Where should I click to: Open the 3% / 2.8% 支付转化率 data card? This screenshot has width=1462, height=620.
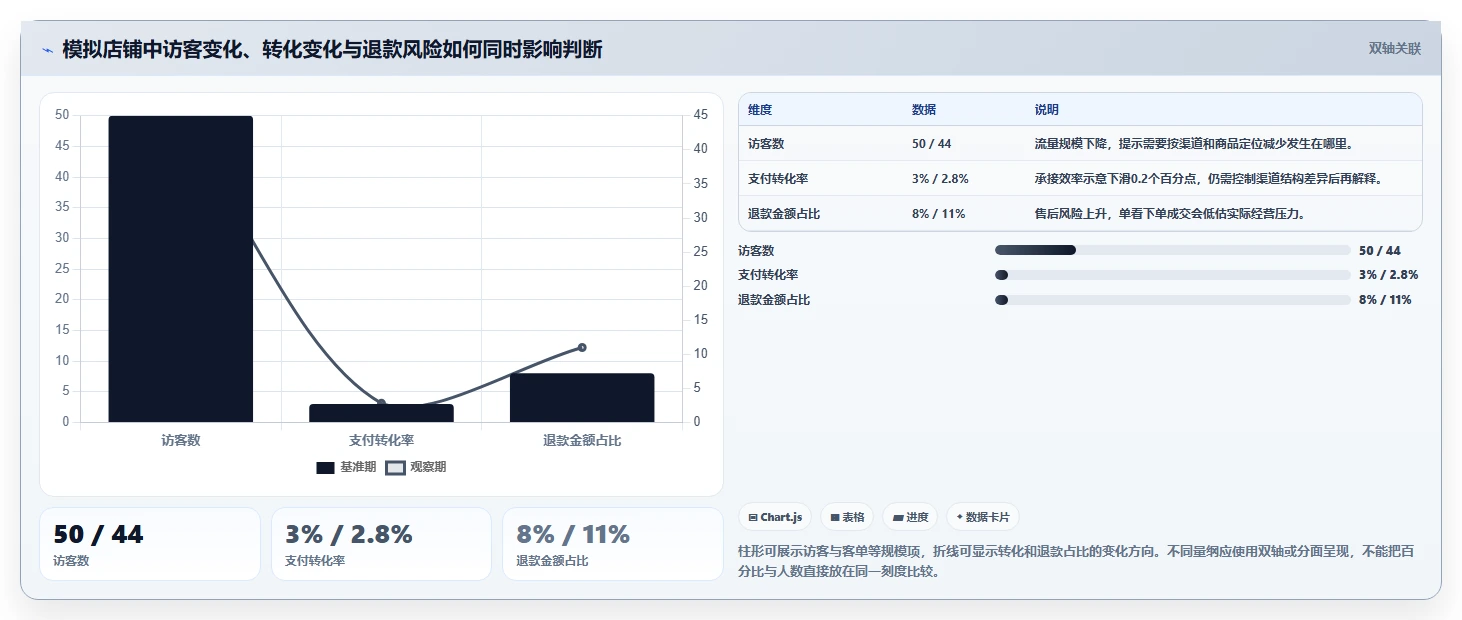381,544
